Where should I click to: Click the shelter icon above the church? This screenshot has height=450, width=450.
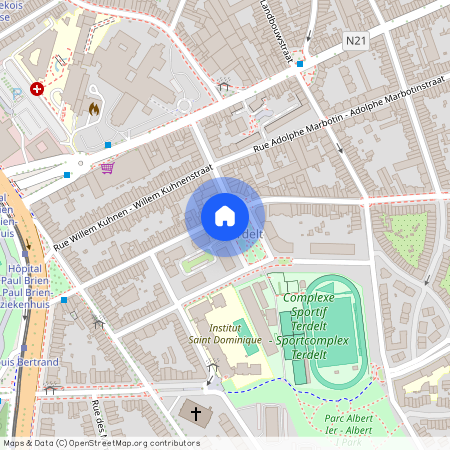213,365
